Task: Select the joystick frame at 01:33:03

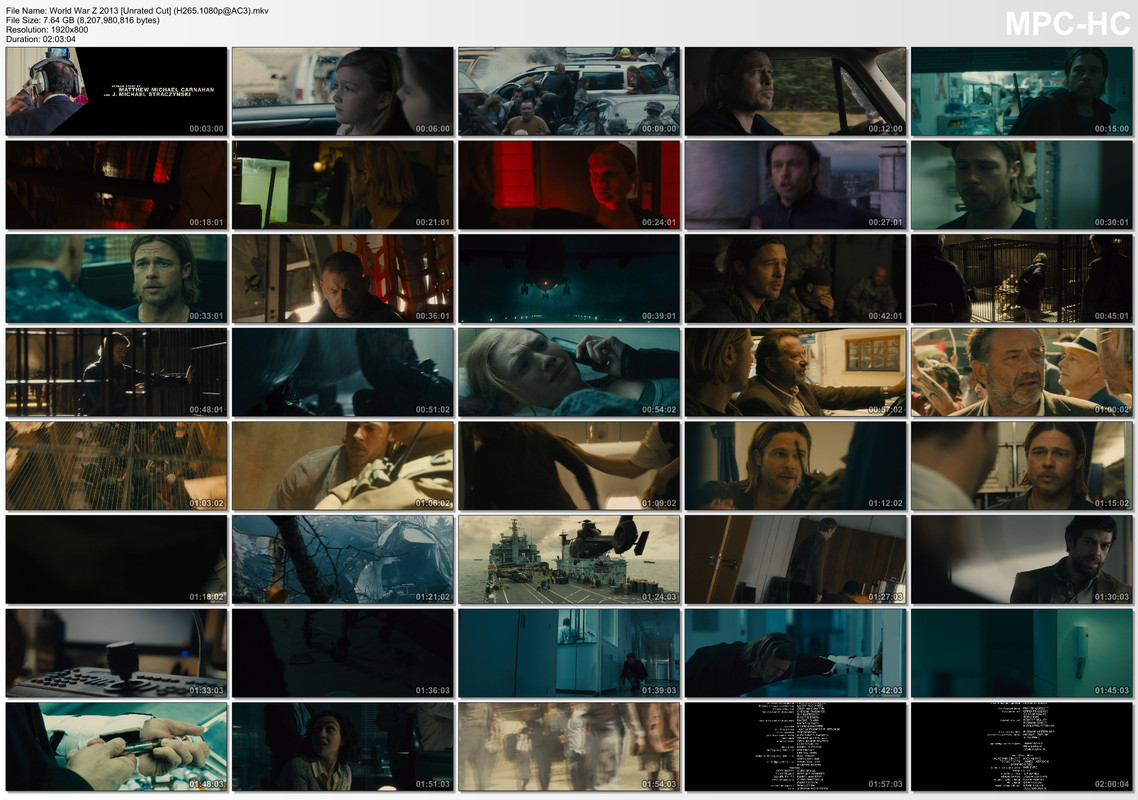Action: (x=116, y=653)
